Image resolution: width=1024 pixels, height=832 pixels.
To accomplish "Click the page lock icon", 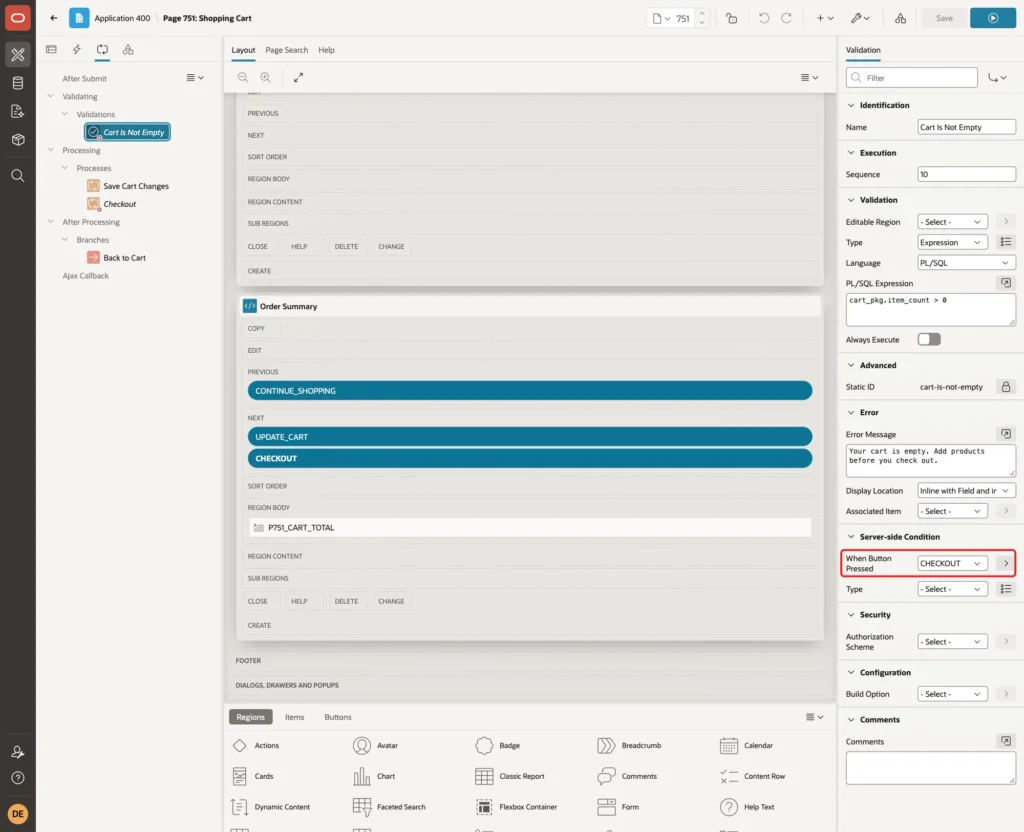I will coord(731,18).
